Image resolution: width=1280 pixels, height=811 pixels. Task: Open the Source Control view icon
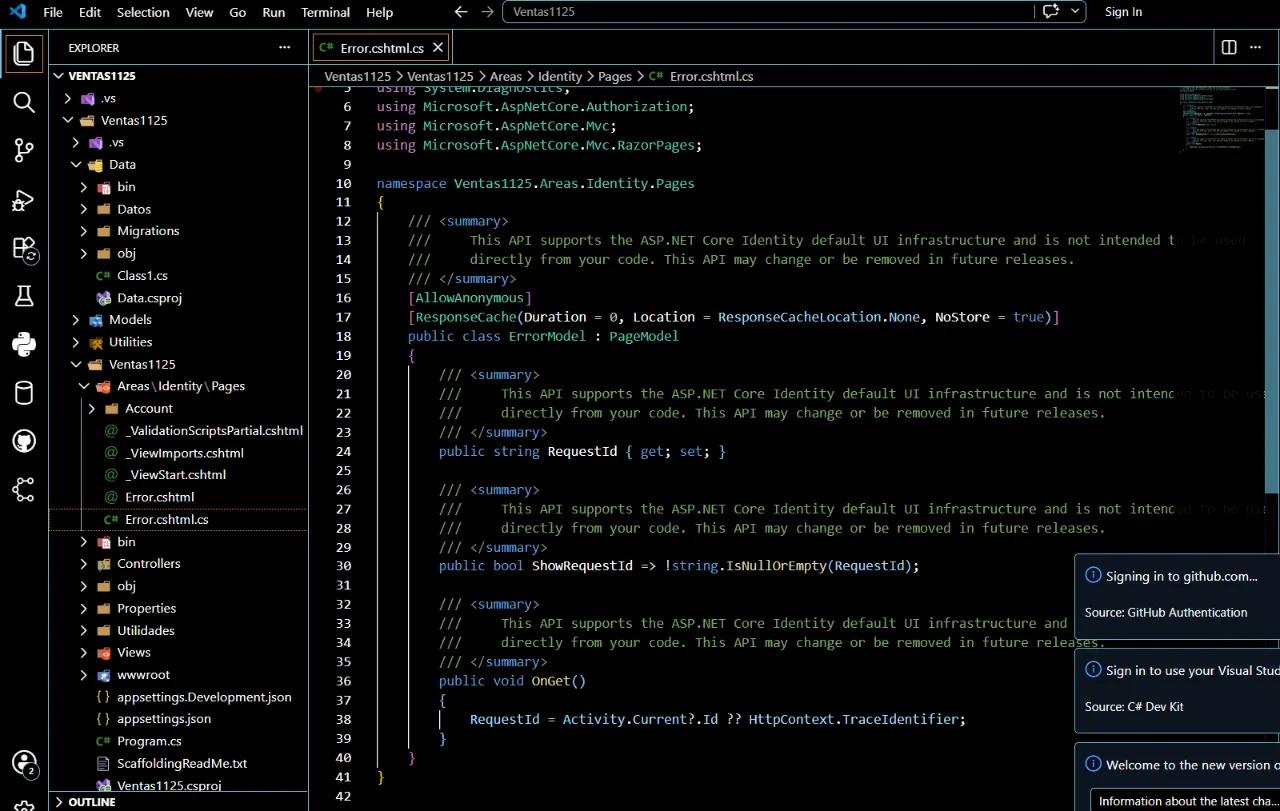[24, 151]
